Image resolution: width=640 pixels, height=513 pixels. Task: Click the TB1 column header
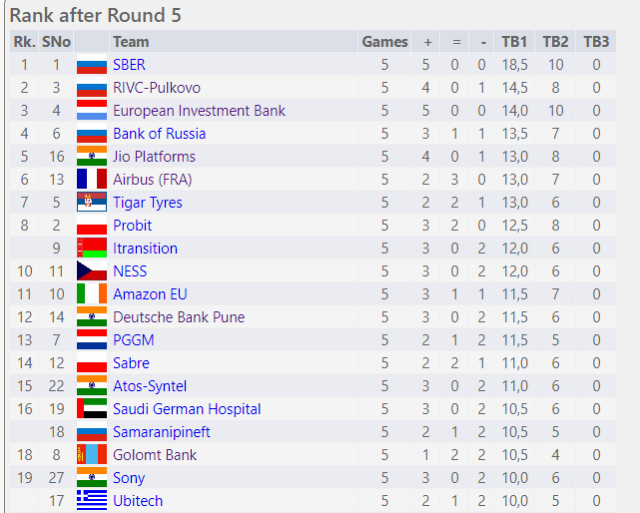[x=514, y=42]
